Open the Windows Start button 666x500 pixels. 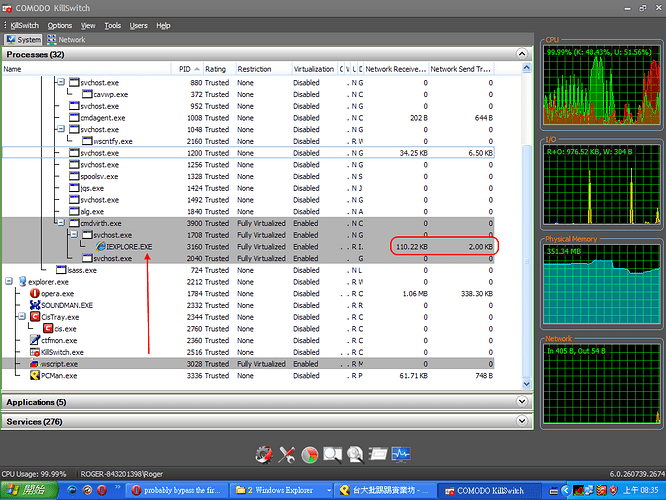tap(29, 490)
